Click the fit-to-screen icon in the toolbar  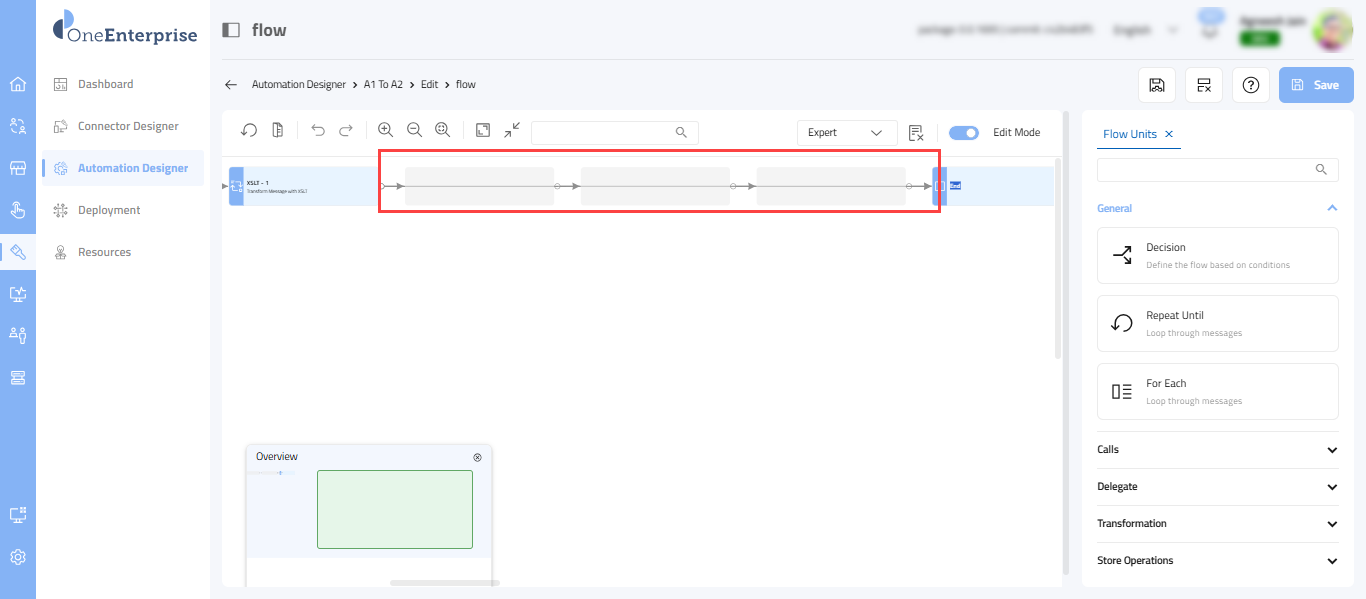pyautogui.click(x=483, y=131)
